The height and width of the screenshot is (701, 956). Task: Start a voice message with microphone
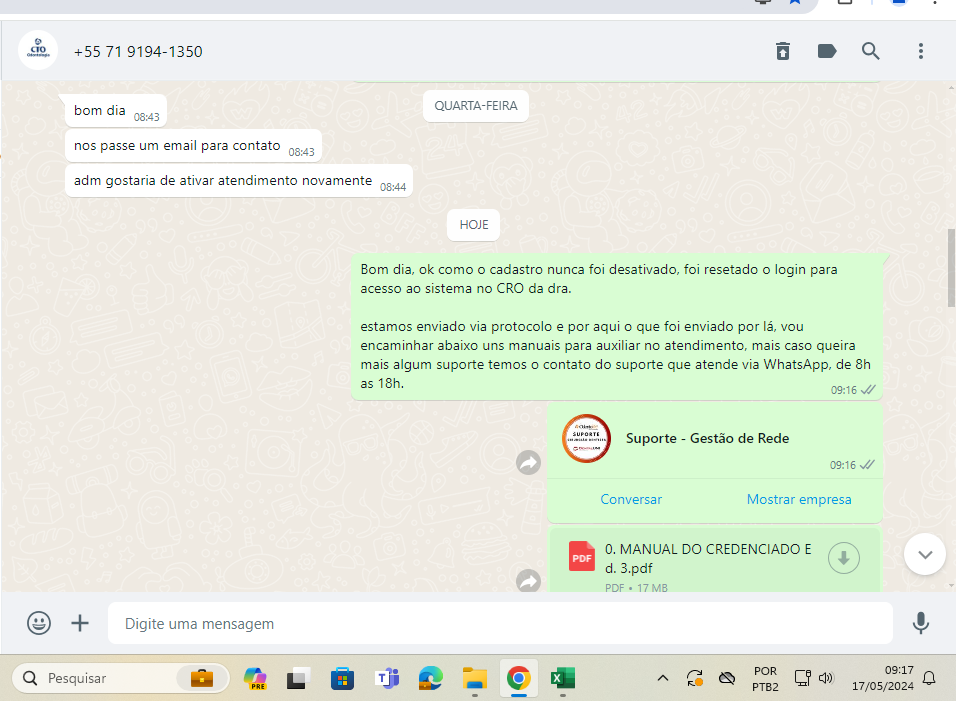pyautogui.click(x=921, y=623)
